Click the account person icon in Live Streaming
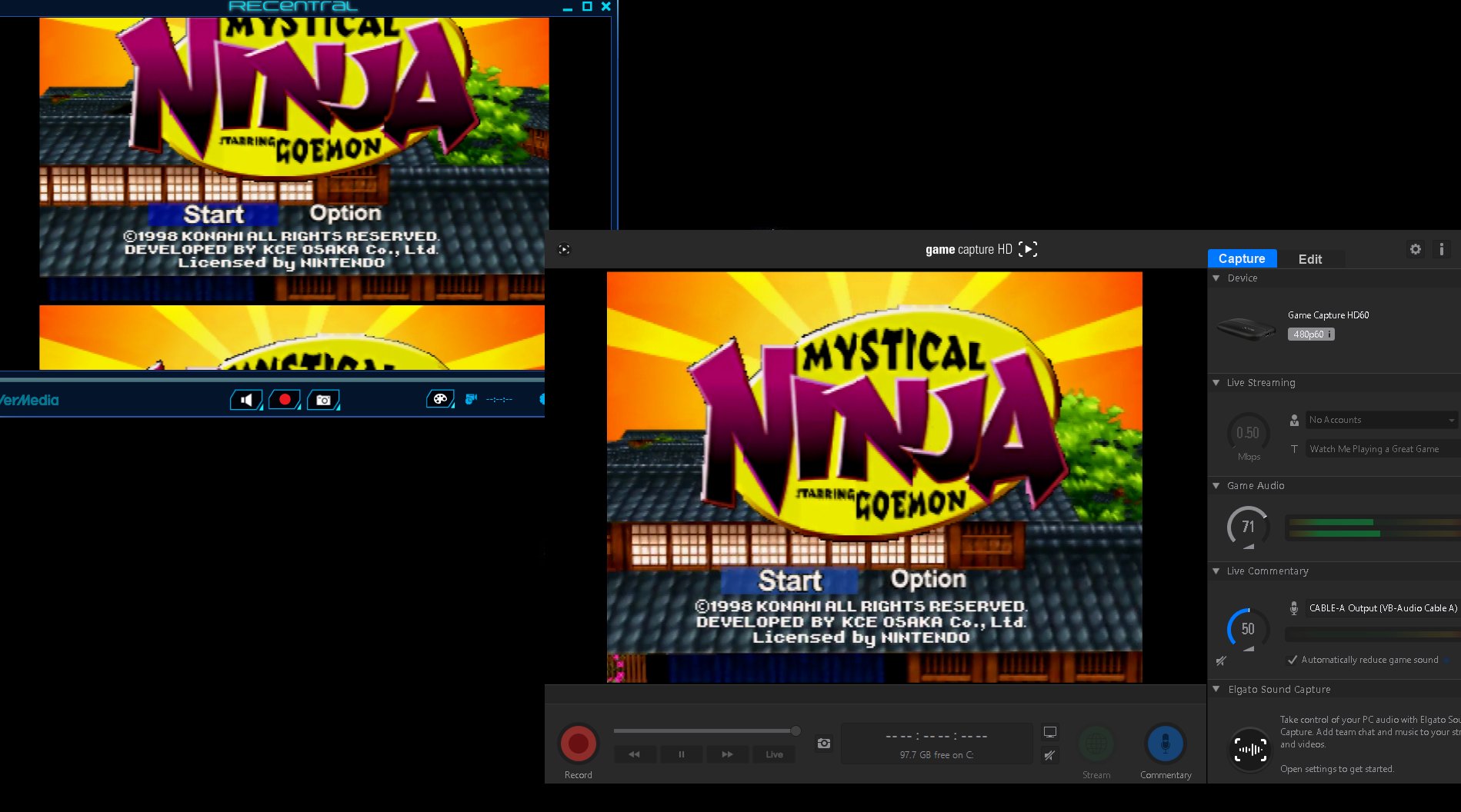The height and width of the screenshot is (812, 1461). [x=1294, y=420]
